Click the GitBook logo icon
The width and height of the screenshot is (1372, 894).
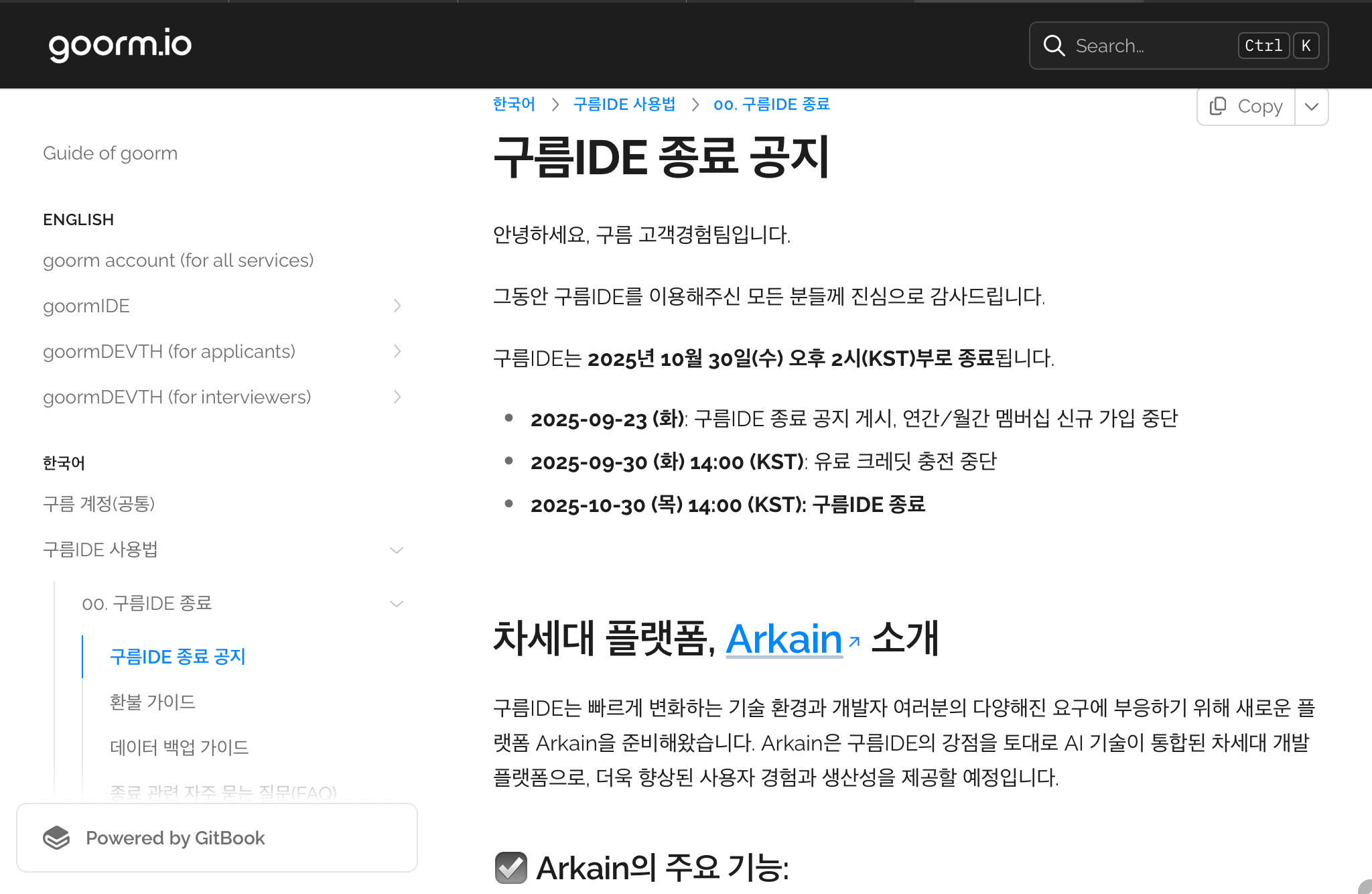pos(56,838)
